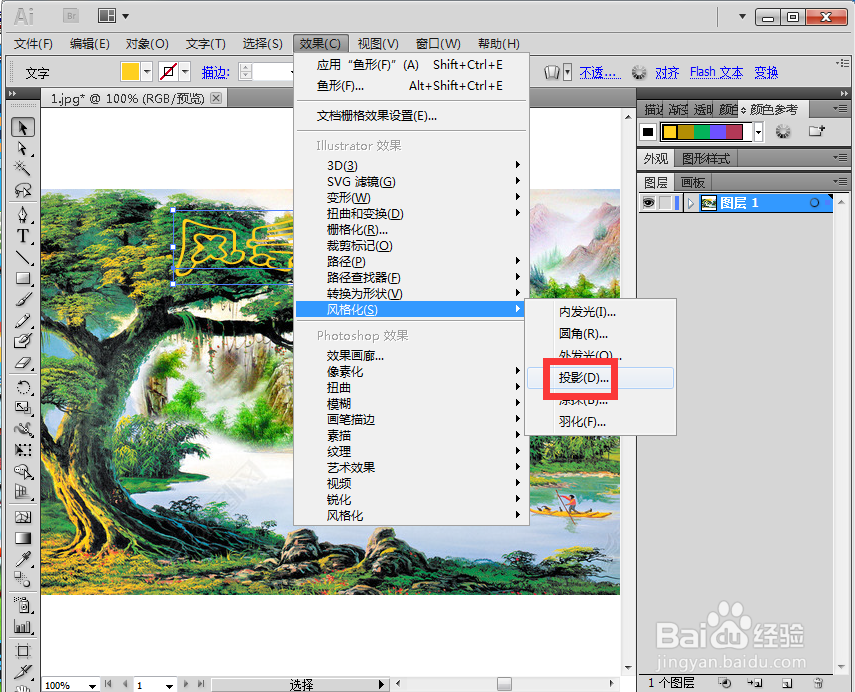The height and width of the screenshot is (692, 855).
Task: Open zoom level 100% dropdown
Action: [92, 685]
